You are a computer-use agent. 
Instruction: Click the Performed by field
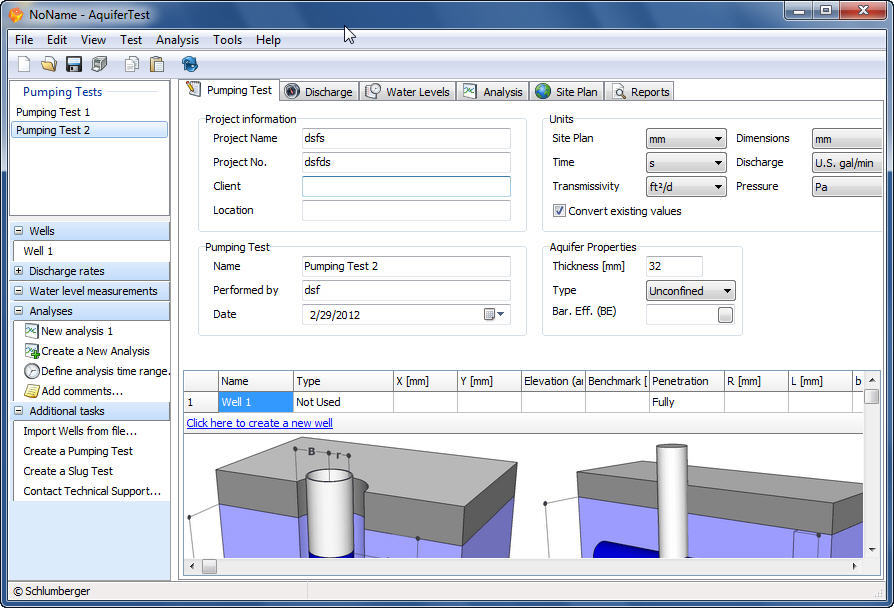(406, 290)
